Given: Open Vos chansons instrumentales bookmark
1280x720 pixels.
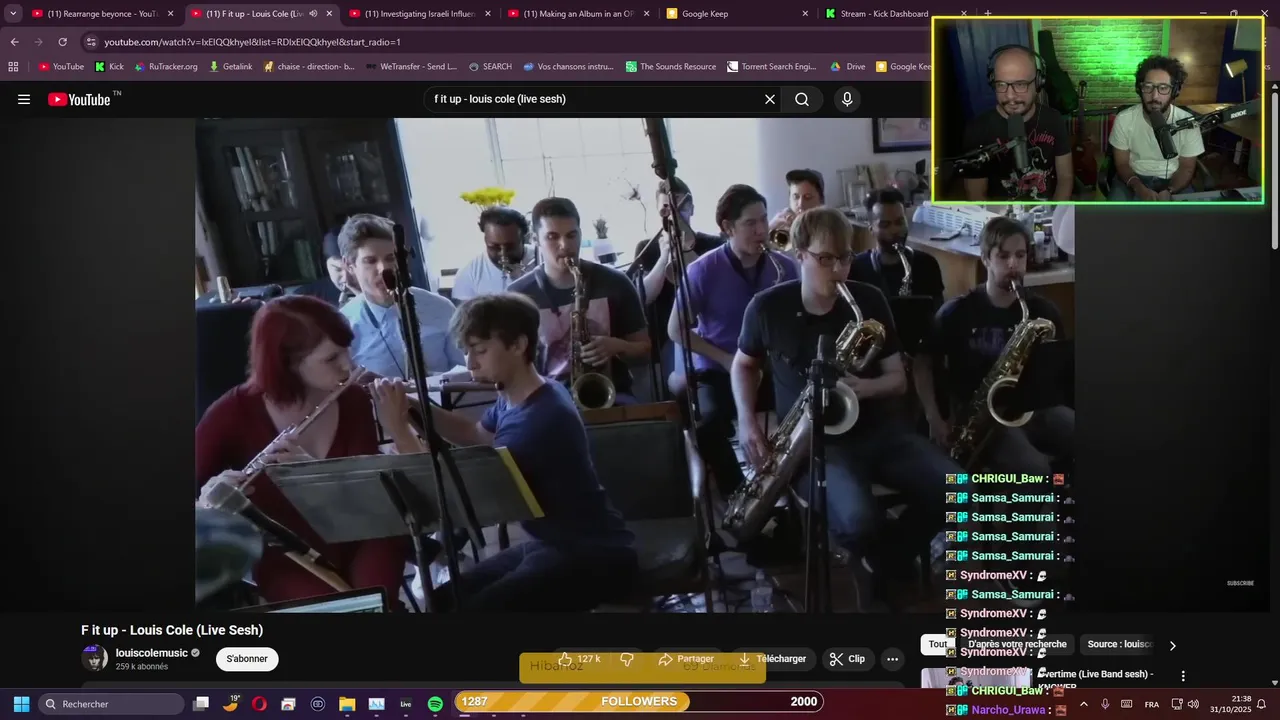Looking at the screenshot, I should pos(569,67).
